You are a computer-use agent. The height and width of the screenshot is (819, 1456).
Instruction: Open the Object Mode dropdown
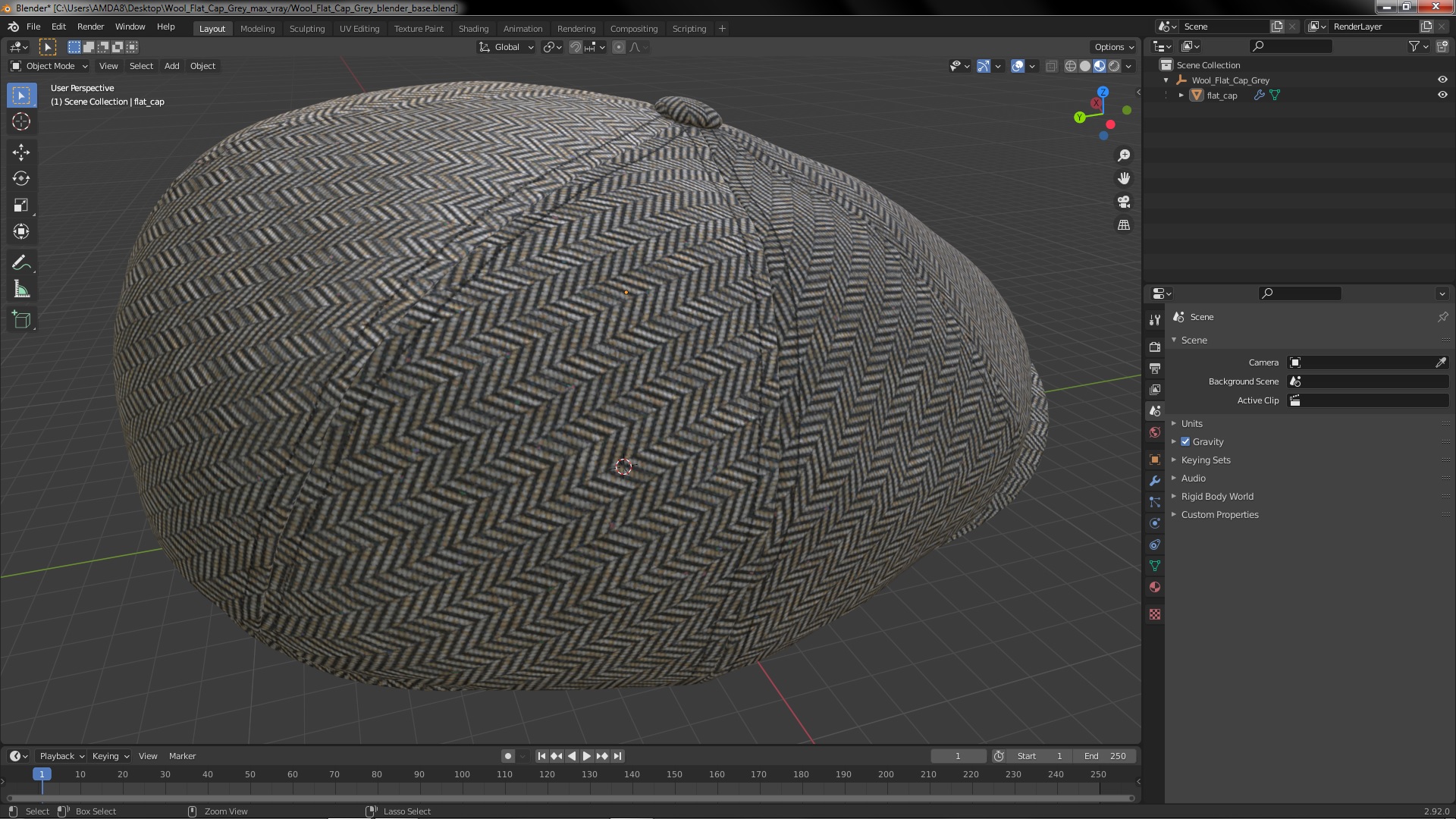click(x=50, y=66)
